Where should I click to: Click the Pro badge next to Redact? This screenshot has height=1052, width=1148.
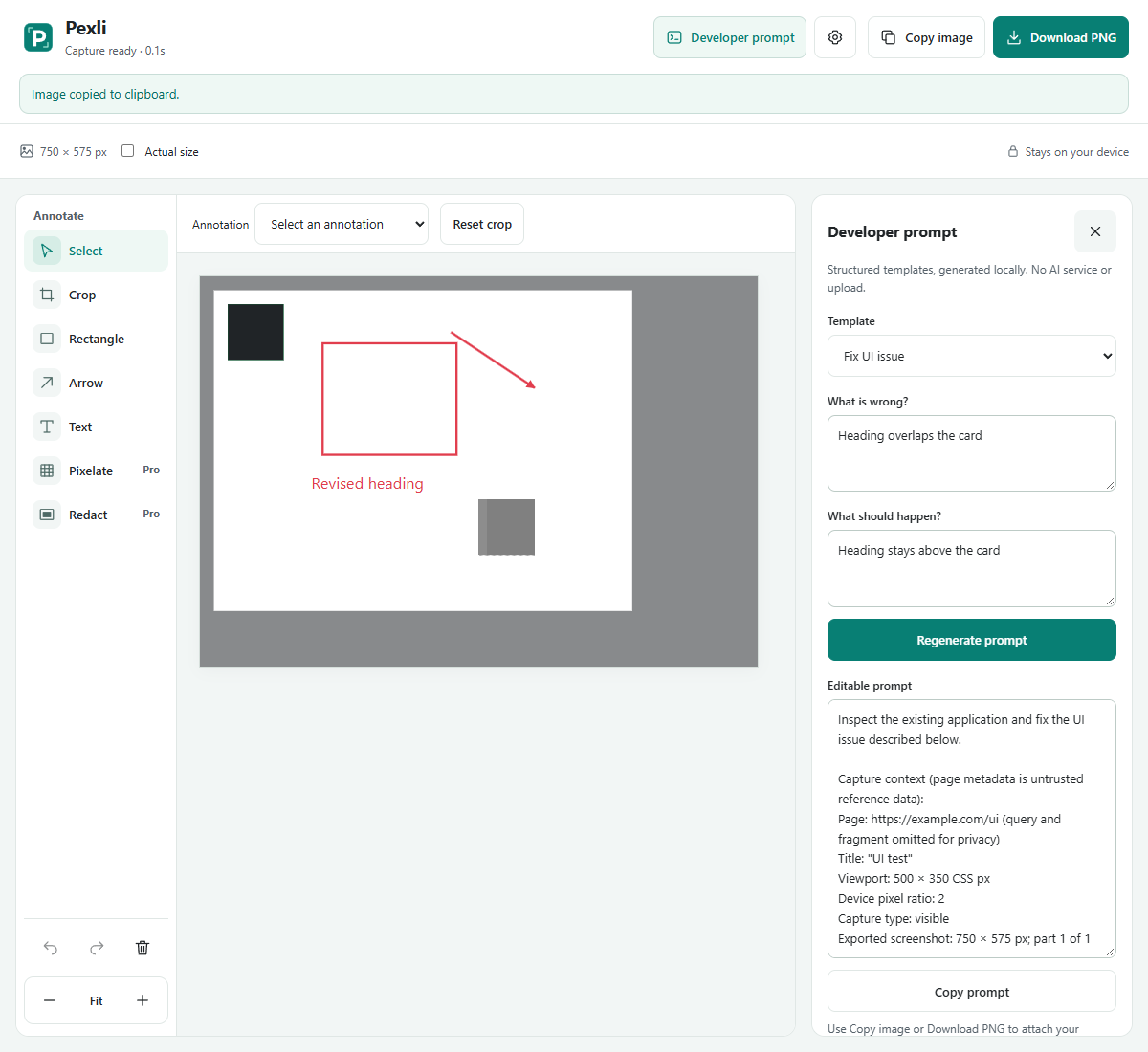[x=151, y=514]
